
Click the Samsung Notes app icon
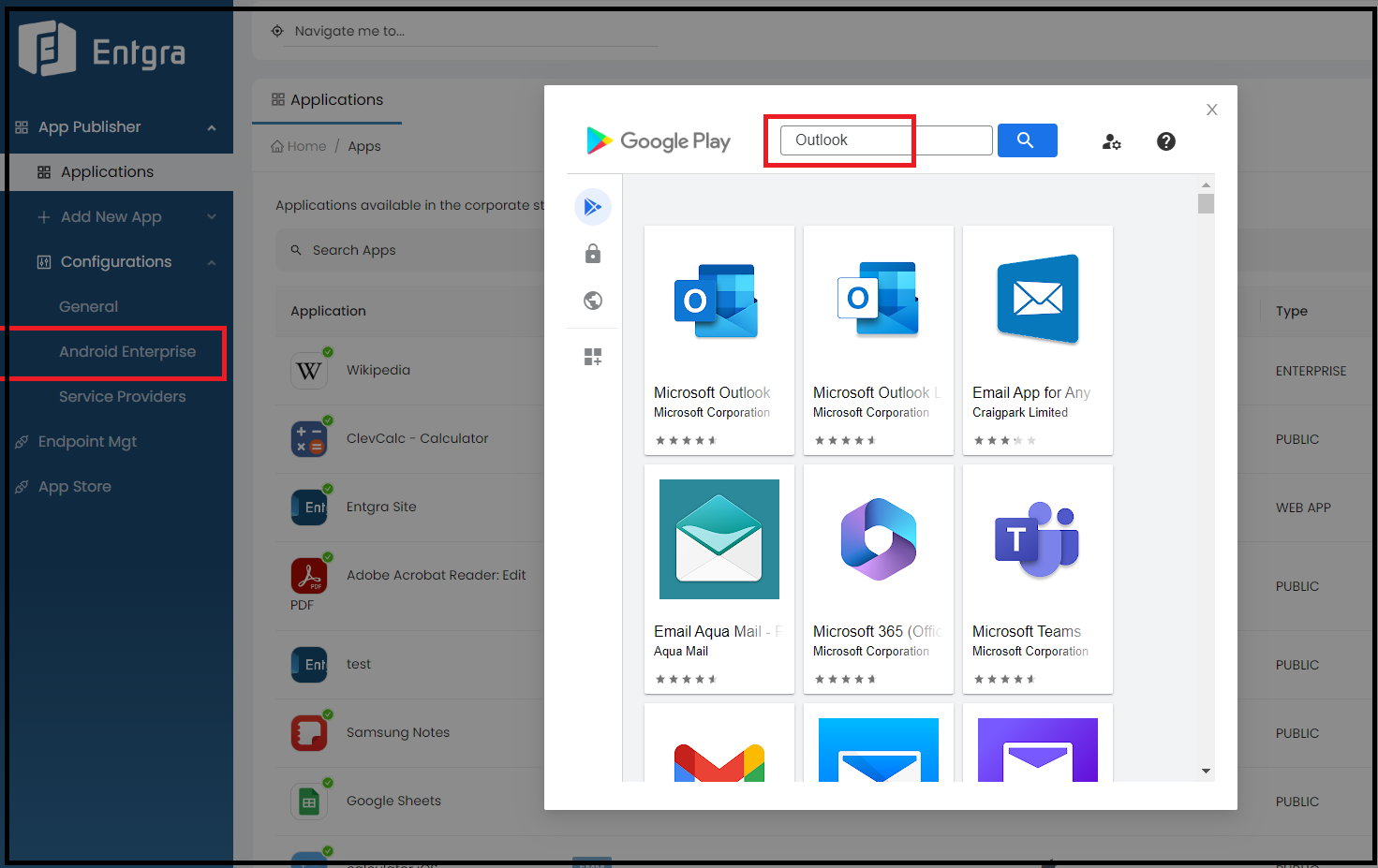[x=309, y=733]
